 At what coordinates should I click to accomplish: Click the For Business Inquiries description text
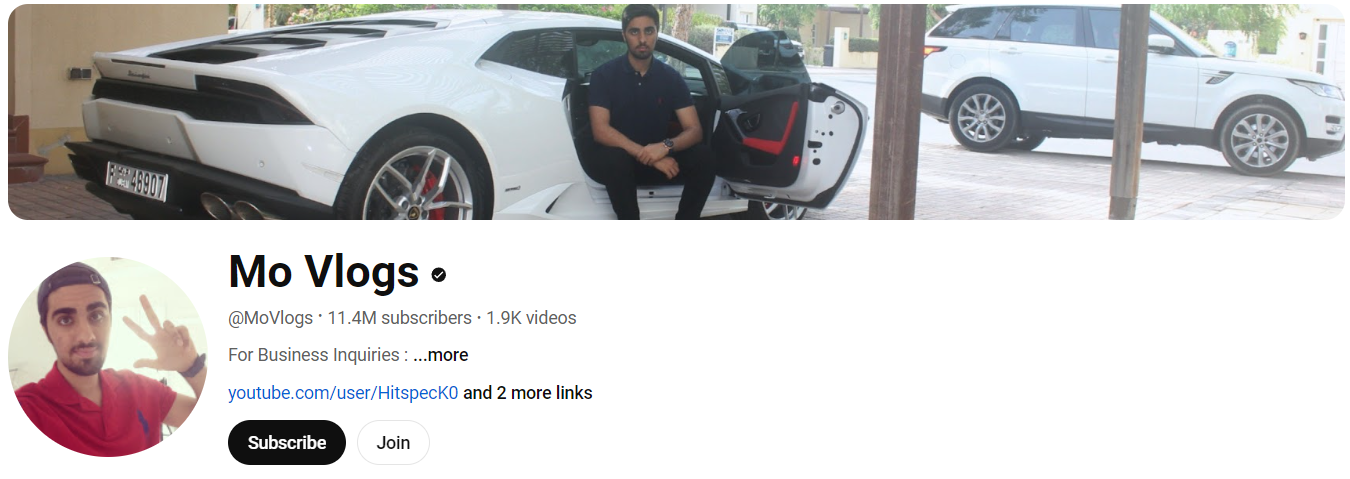click(x=318, y=355)
